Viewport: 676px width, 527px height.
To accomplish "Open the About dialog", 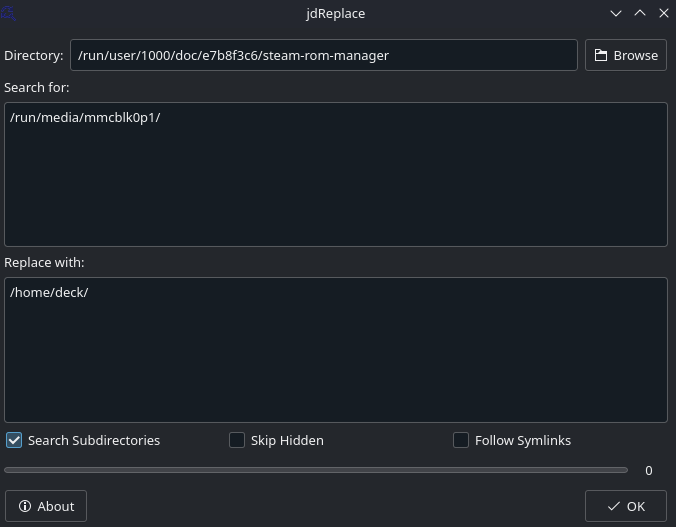I will coord(46,506).
